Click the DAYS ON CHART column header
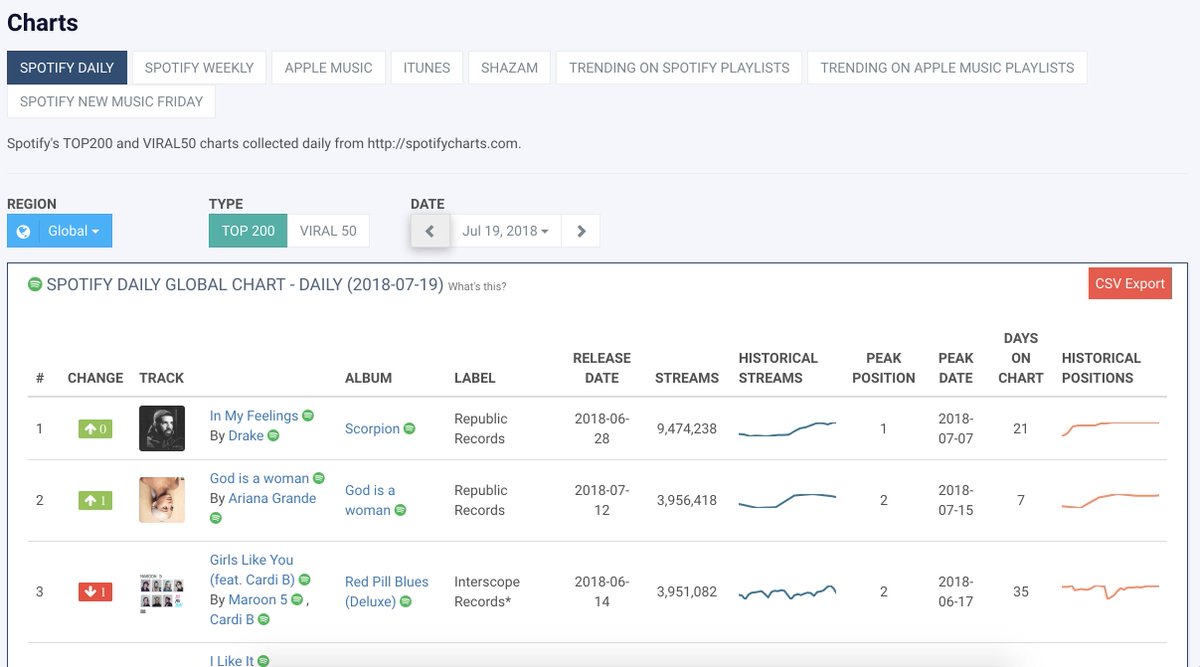 1020,358
